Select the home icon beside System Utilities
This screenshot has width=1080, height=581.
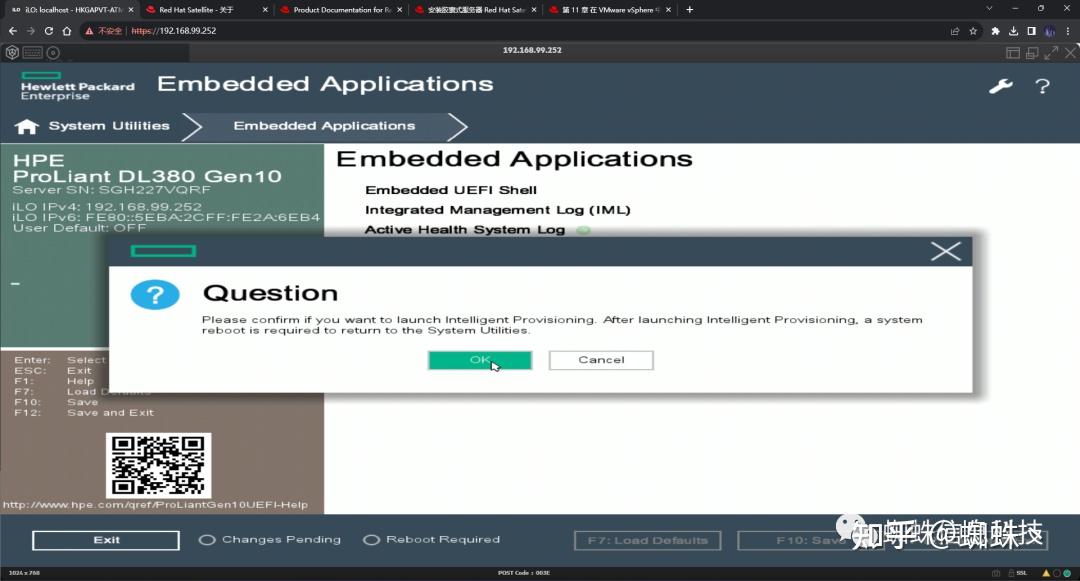[26, 125]
